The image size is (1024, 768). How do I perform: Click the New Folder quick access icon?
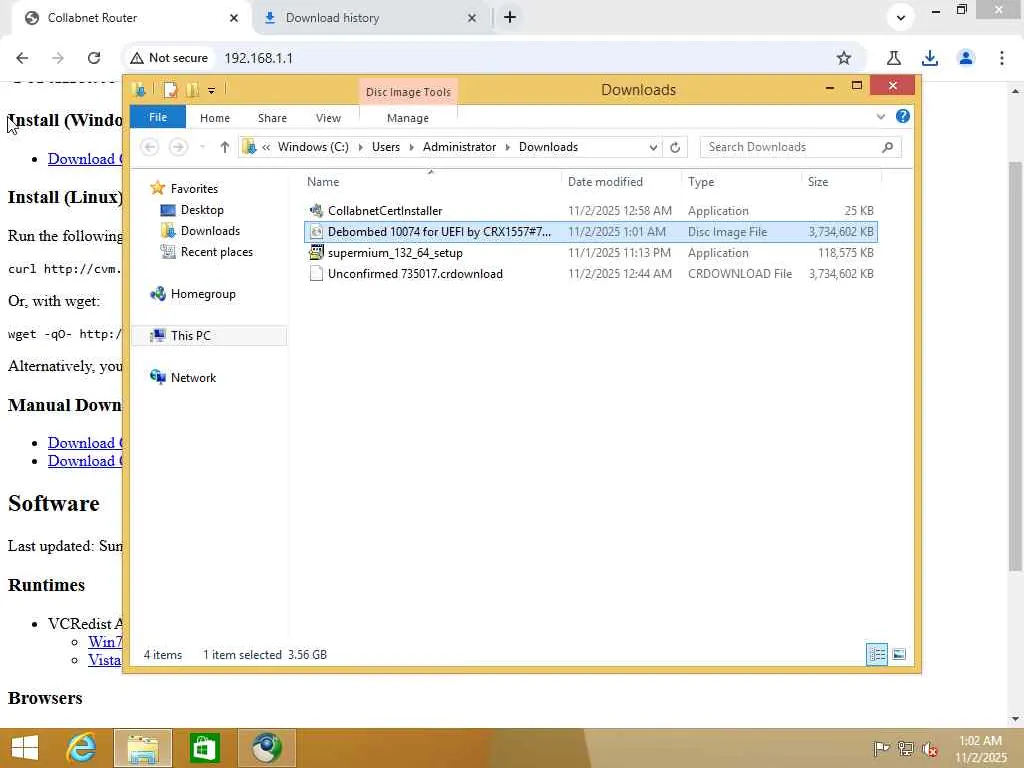[x=192, y=89]
